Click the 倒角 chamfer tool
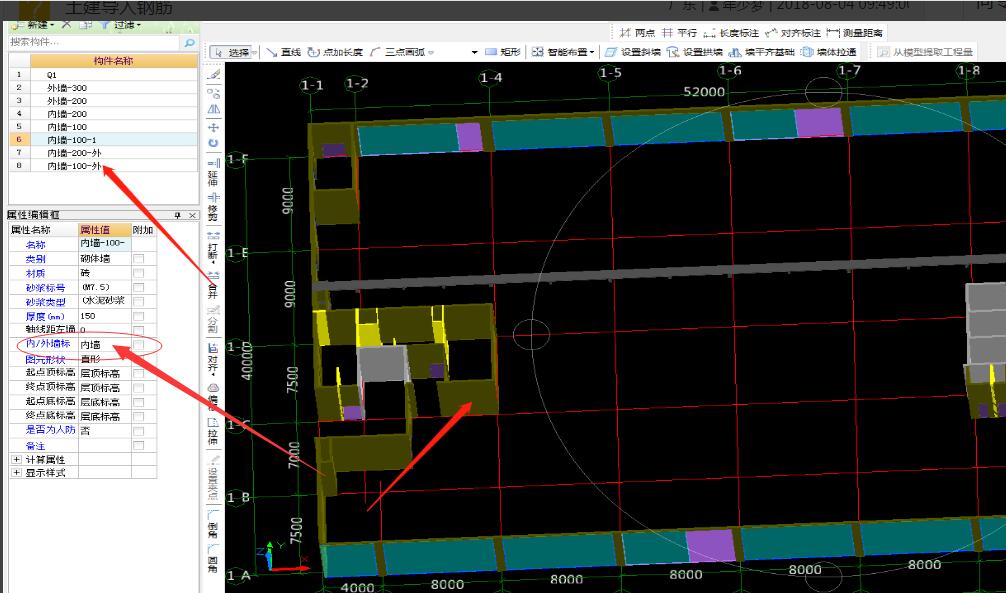The height and width of the screenshot is (593, 1006). [213, 524]
